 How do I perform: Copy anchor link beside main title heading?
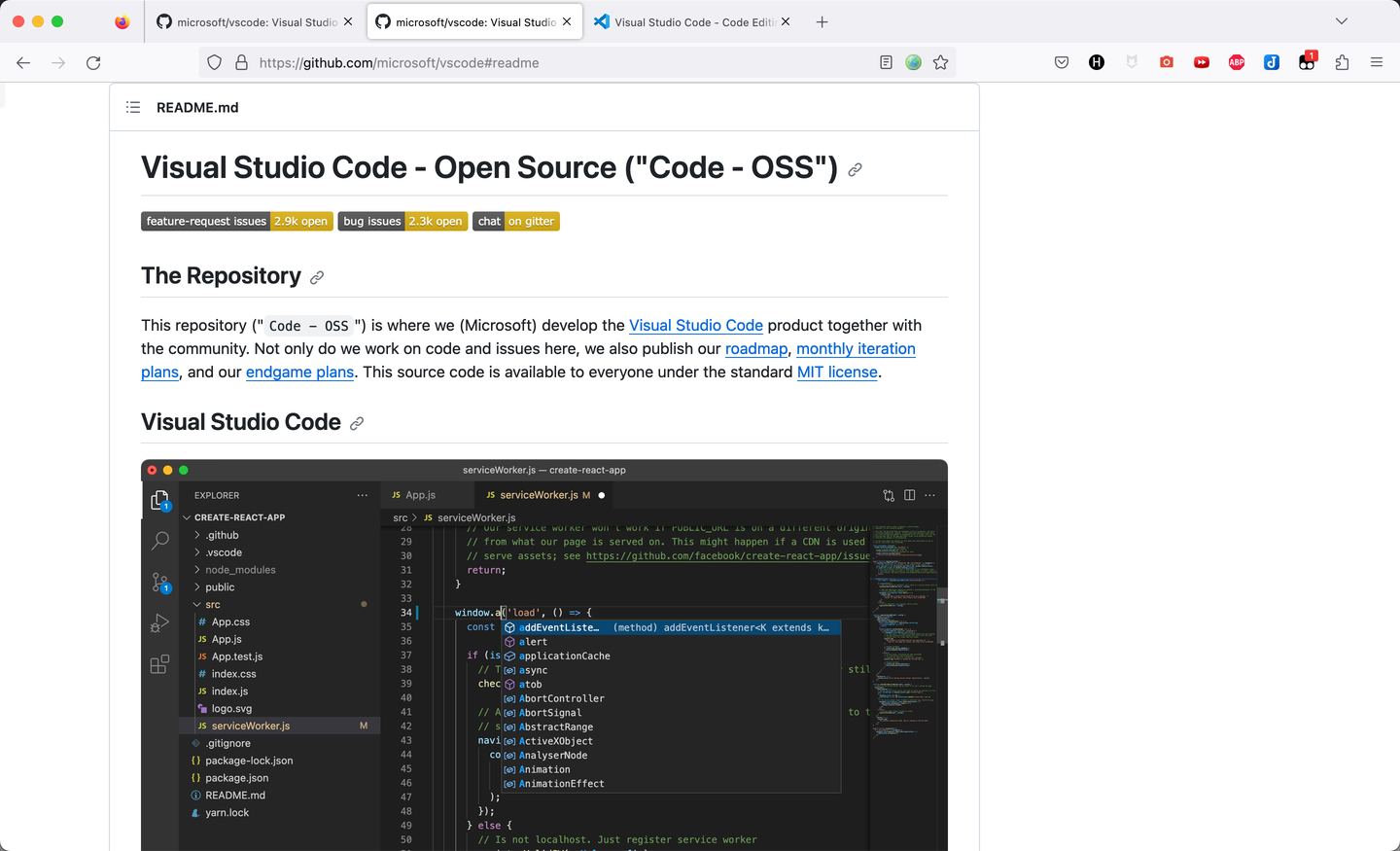coord(855,169)
